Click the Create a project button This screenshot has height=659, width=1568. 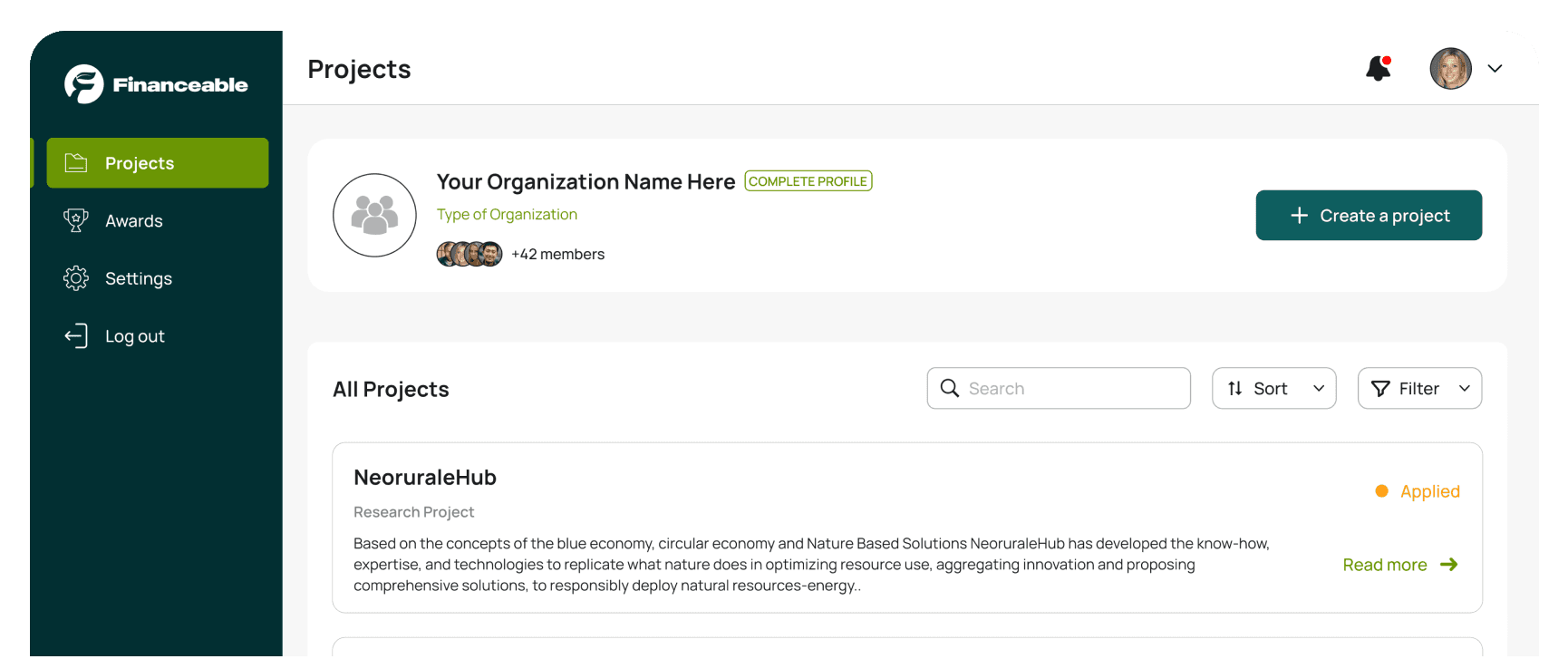[1368, 216]
